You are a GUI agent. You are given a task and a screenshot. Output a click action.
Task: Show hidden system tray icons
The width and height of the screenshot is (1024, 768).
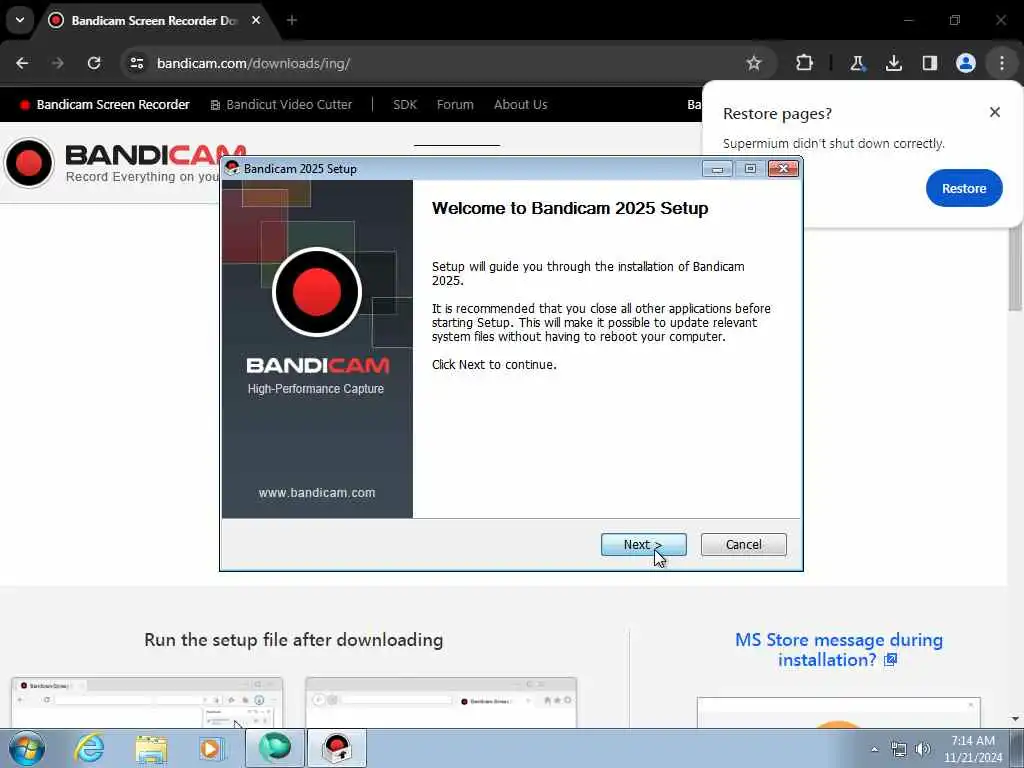tap(874, 749)
